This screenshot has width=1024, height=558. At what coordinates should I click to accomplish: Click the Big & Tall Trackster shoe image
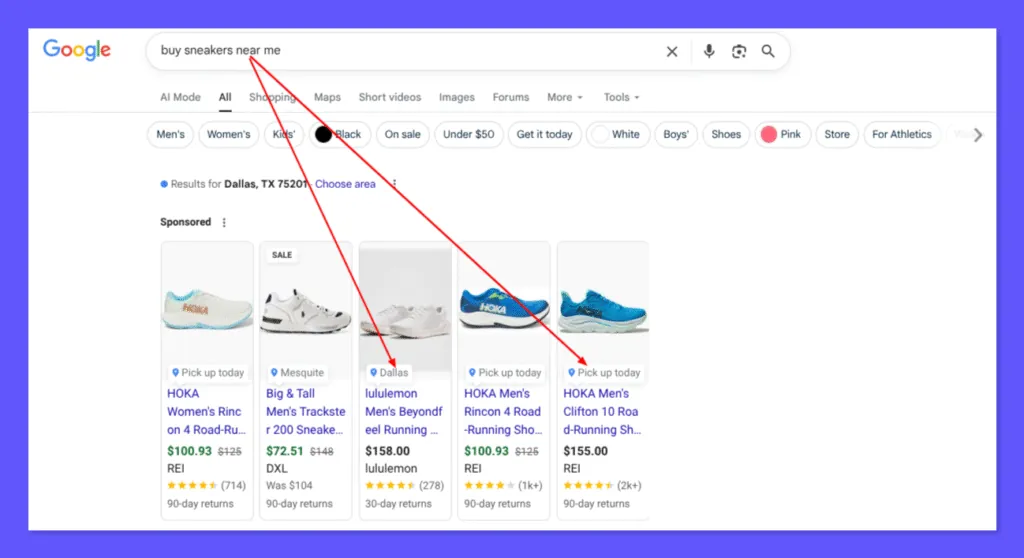[x=306, y=310]
